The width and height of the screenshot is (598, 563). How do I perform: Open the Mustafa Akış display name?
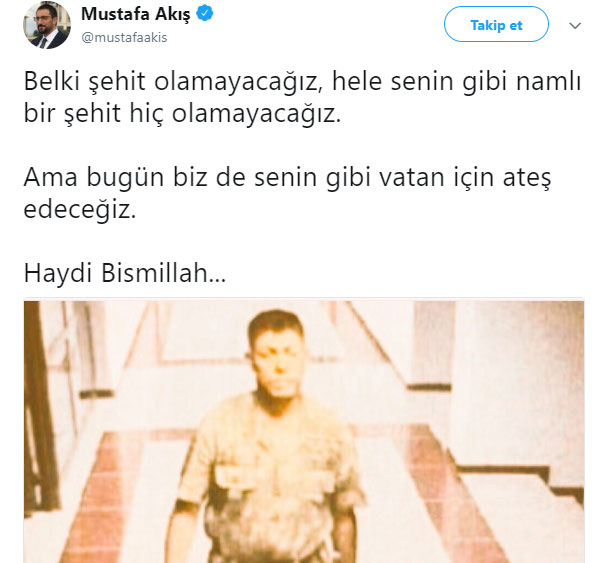coord(135,14)
